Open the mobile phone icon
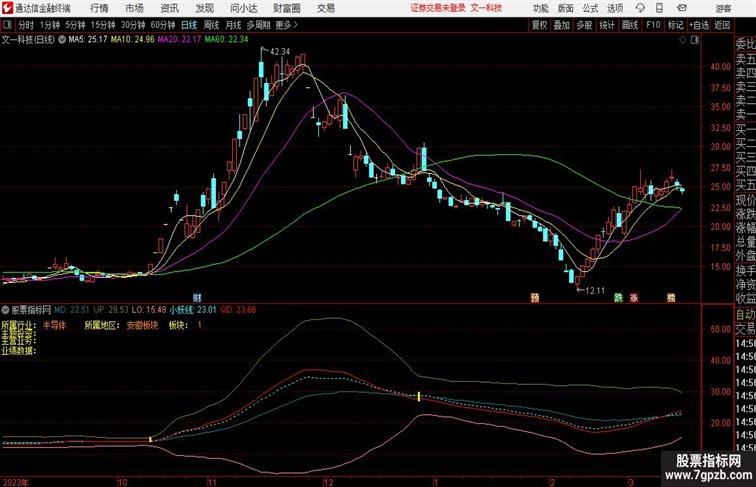The width and height of the screenshot is (756, 487). [x=660, y=8]
